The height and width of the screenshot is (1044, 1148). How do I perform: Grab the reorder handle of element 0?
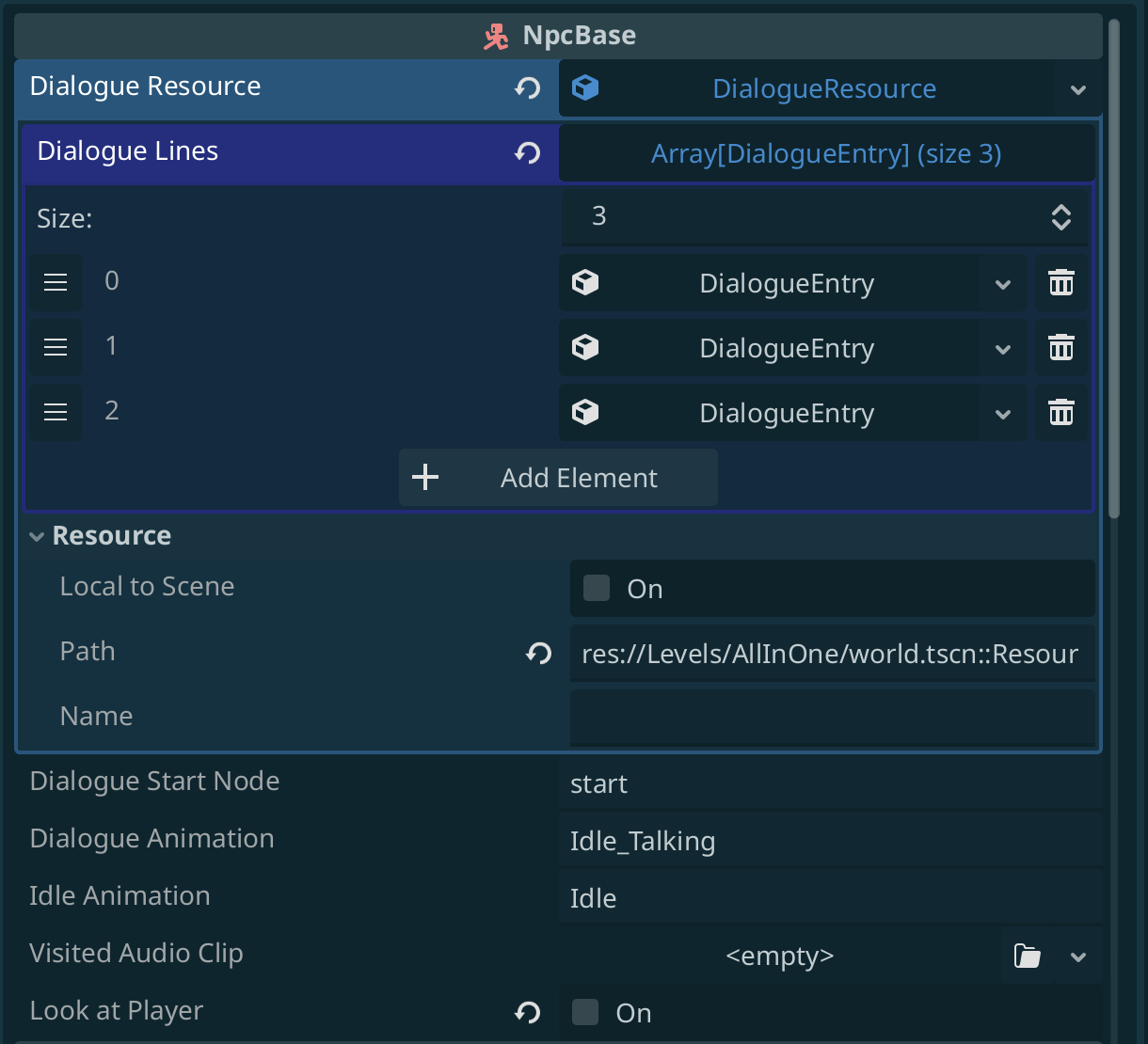(56, 282)
